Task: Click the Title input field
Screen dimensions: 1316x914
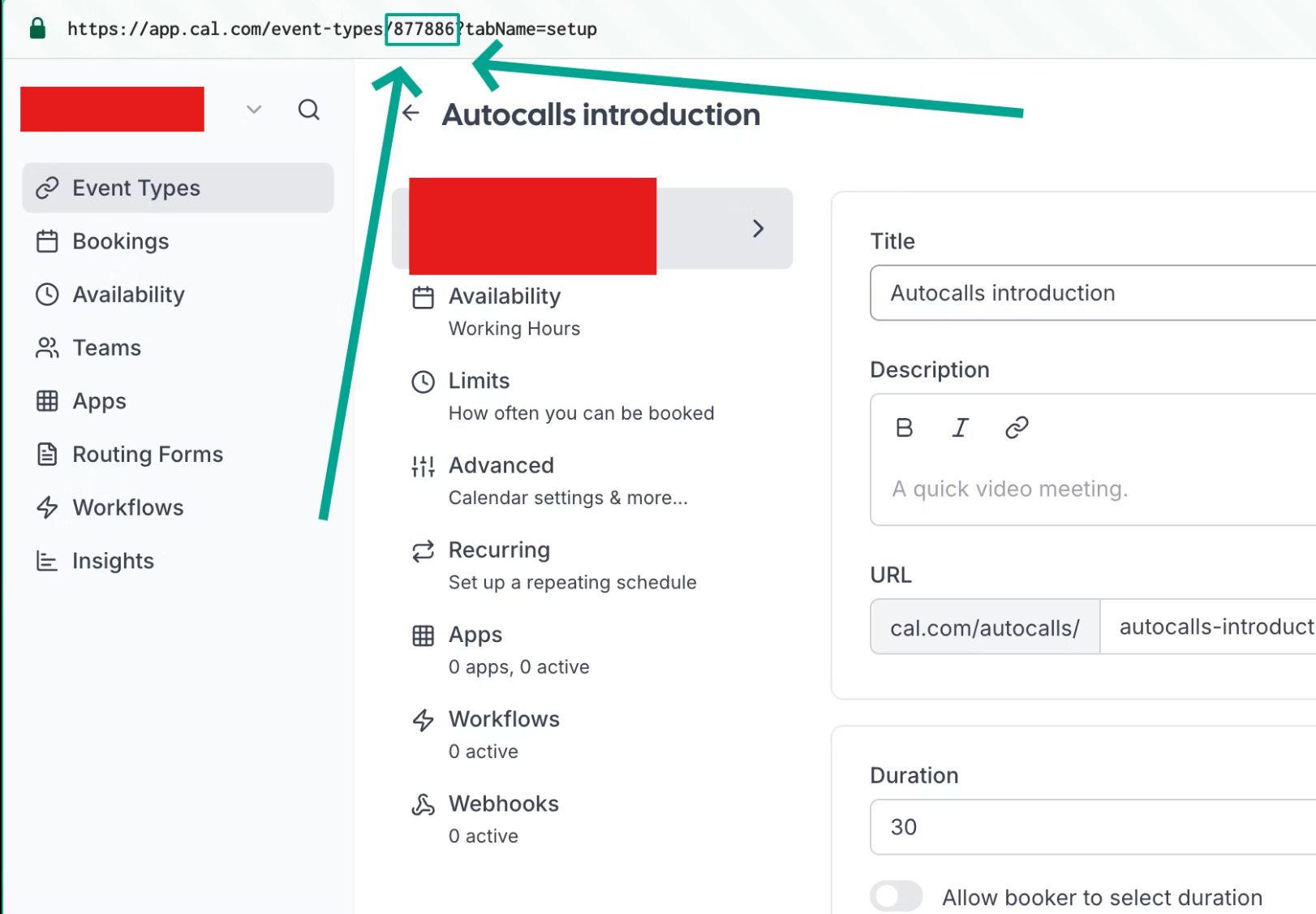Action: point(1093,293)
